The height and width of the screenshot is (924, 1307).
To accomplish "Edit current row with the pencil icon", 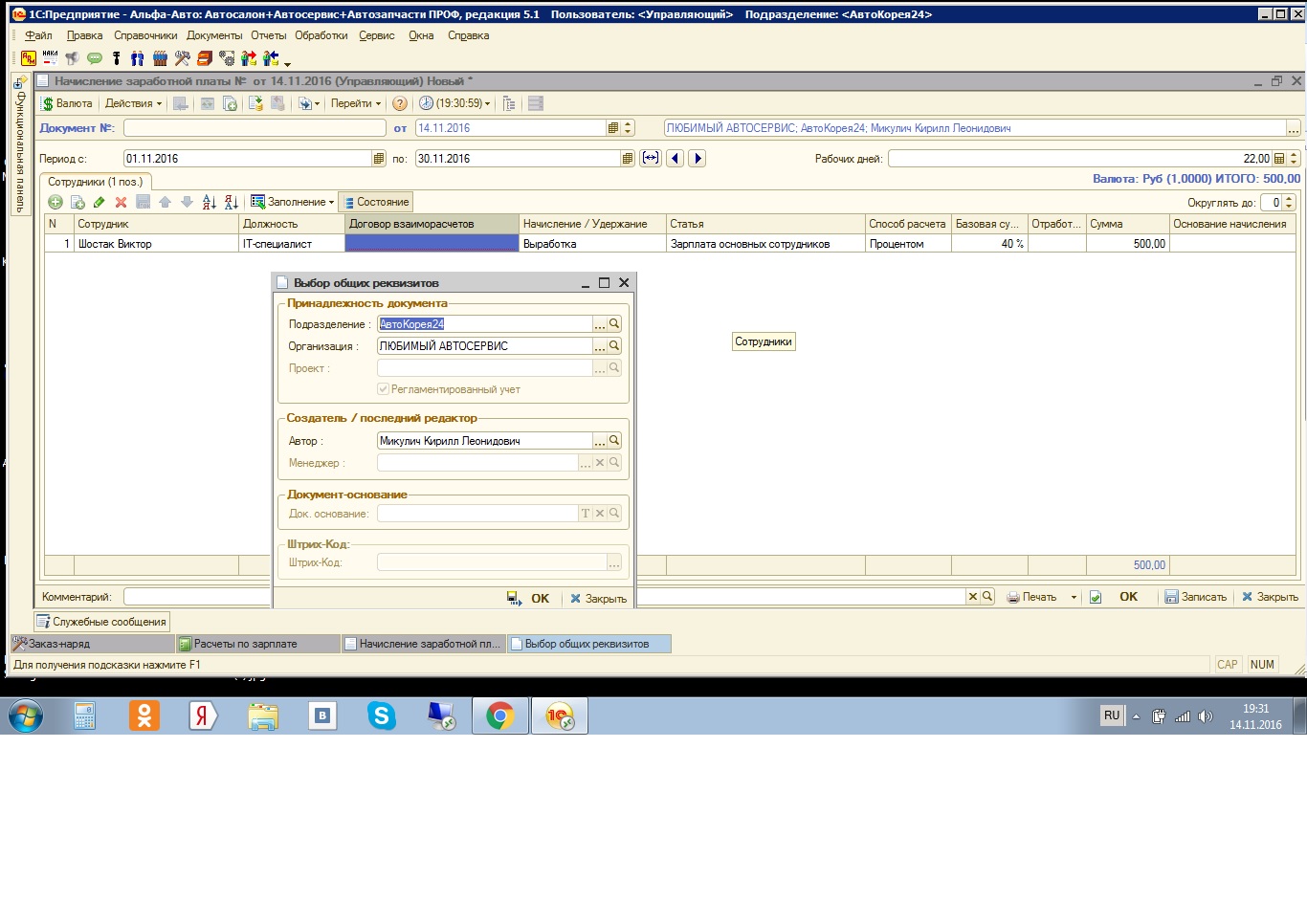I will 100,202.
